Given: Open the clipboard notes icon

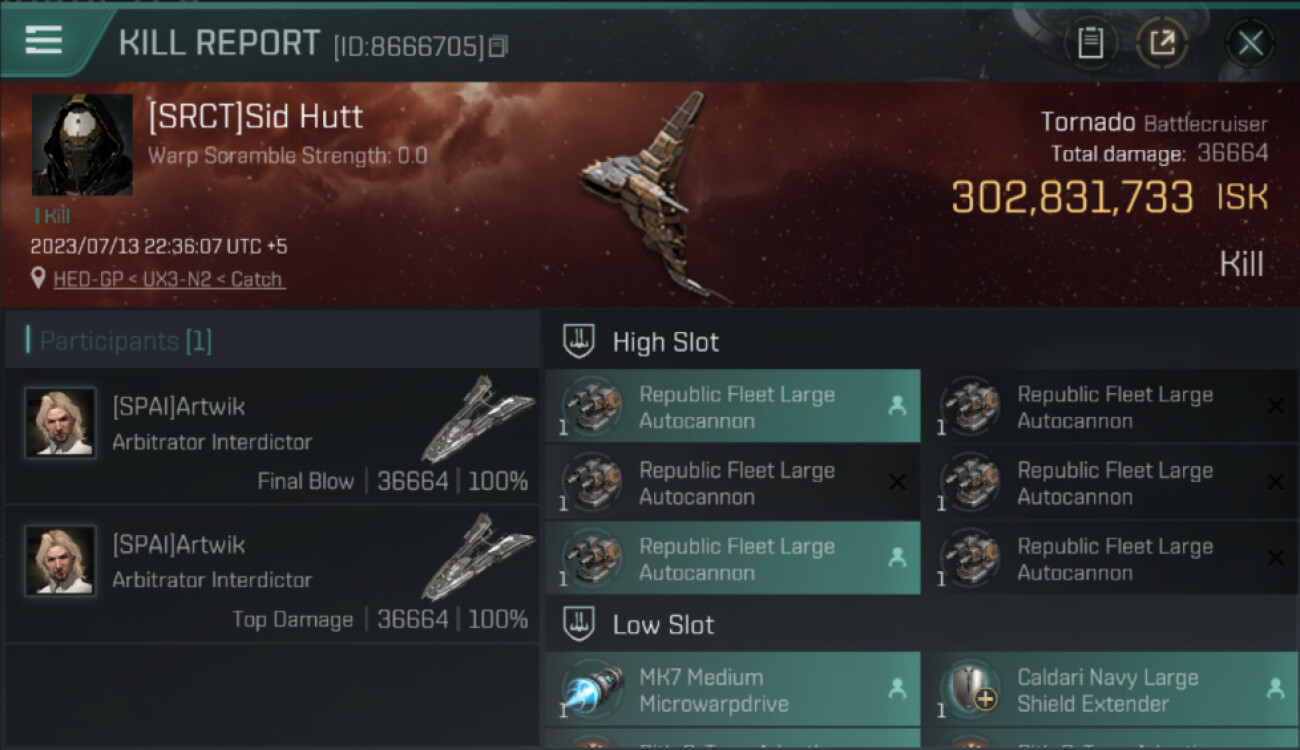Looking at the screenshot, I should pos(1090,43).
